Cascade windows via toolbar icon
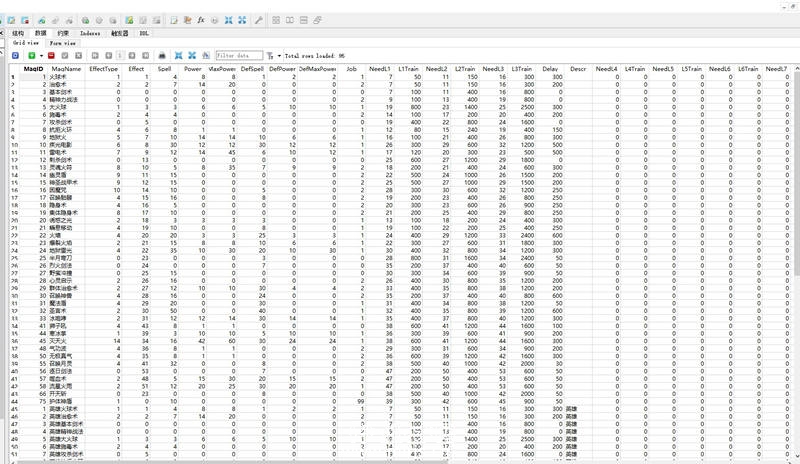The image size is (800, 464). point(317,20)
